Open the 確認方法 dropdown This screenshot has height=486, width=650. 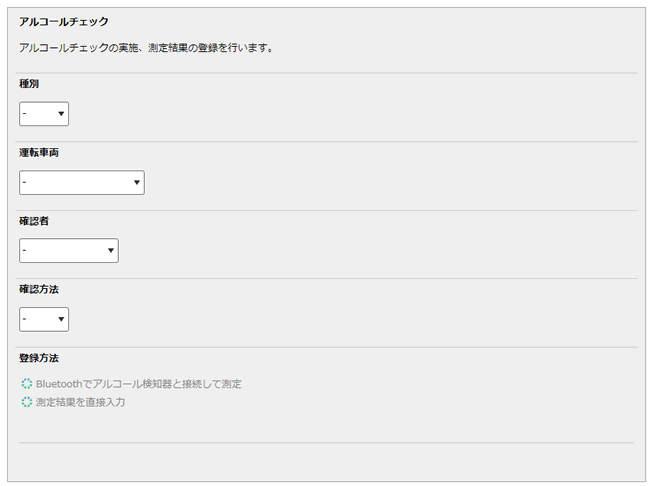coord(43,320)
